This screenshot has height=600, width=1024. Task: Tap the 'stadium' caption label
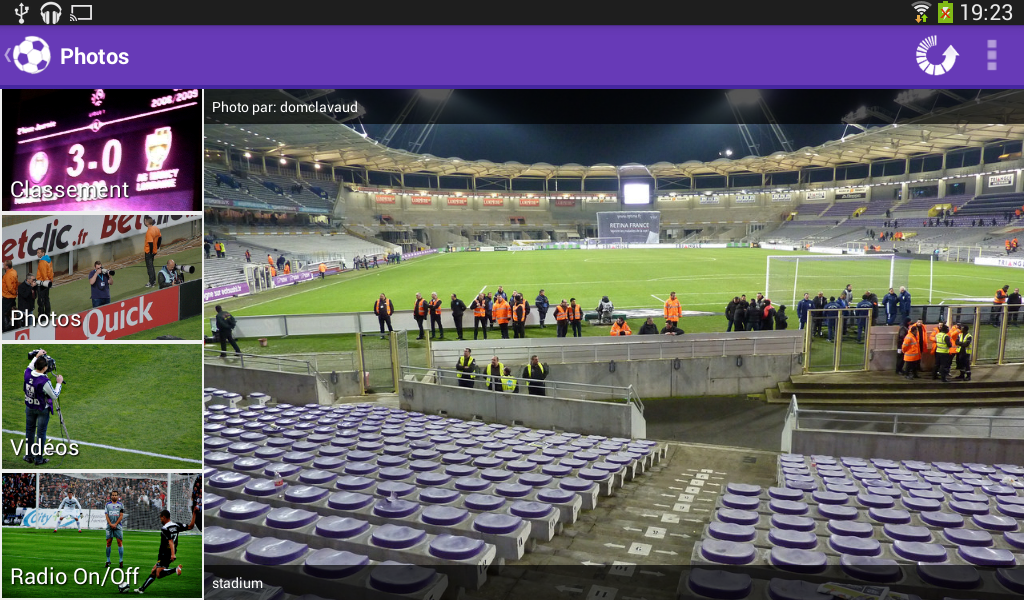point(237,583)
